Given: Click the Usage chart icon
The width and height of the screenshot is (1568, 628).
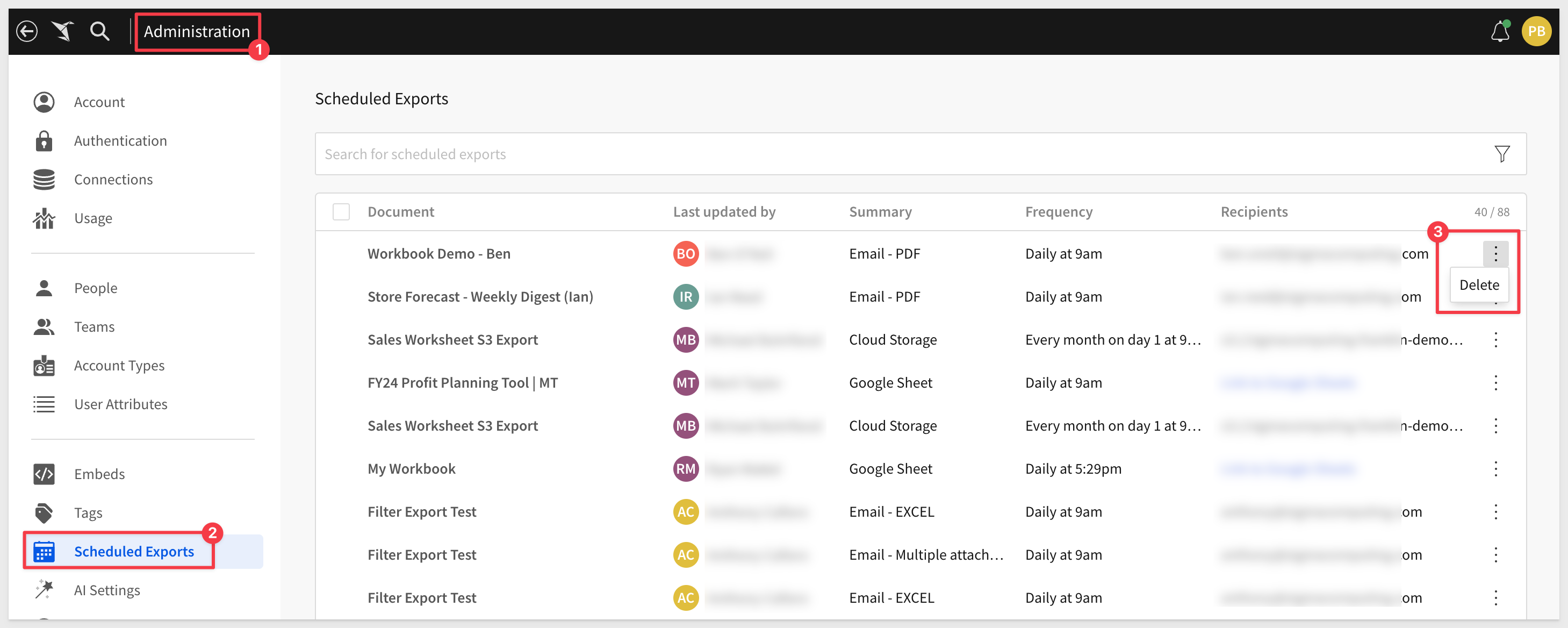Looking at the screenshot, I should point(44,218).
